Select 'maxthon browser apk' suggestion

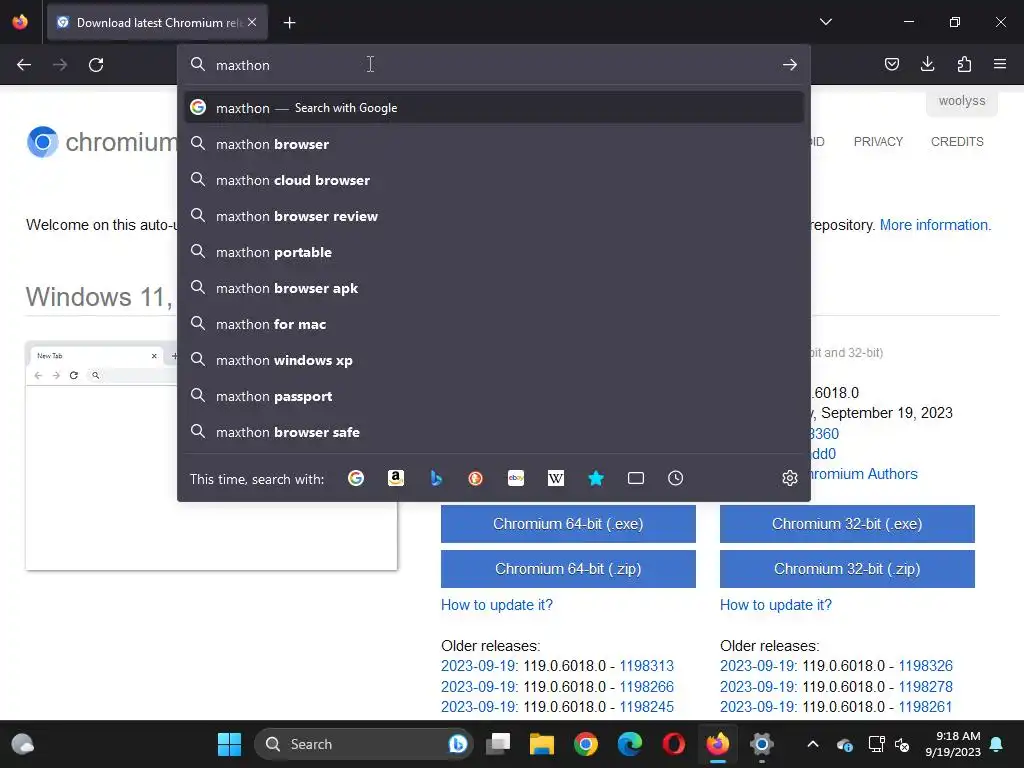(x=494, y=288)
